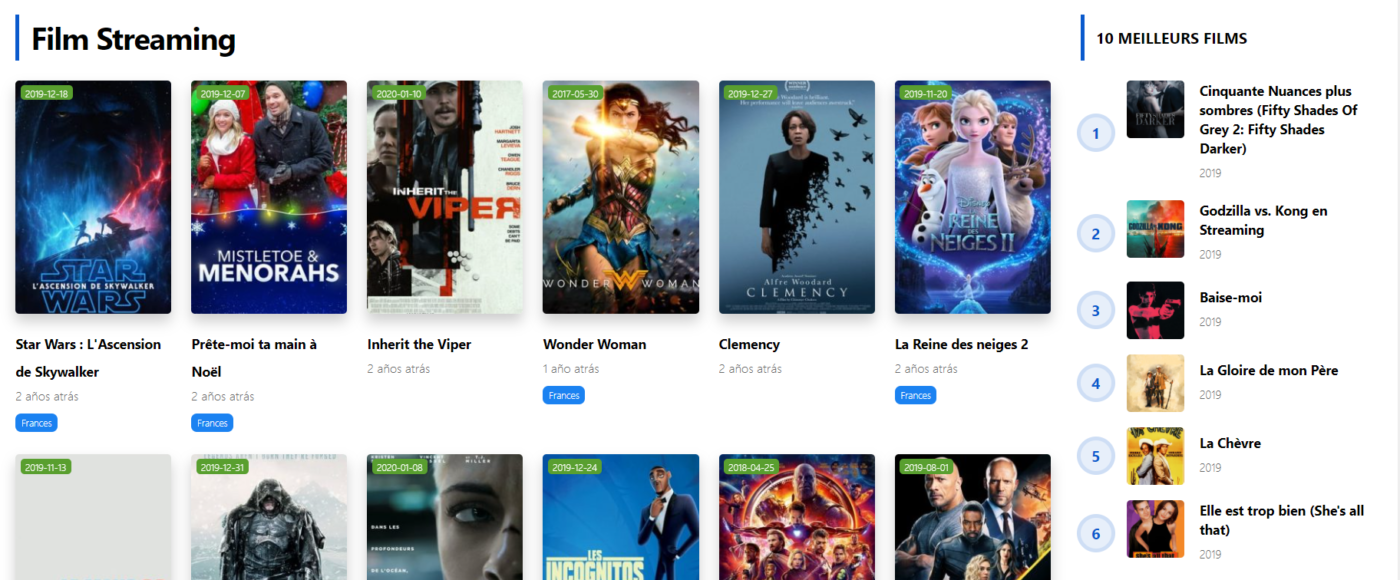Open Godzilla vs. Kong sidebar thumbnail
This screenshot has height=580, width=1400.
click(1155, 229)
